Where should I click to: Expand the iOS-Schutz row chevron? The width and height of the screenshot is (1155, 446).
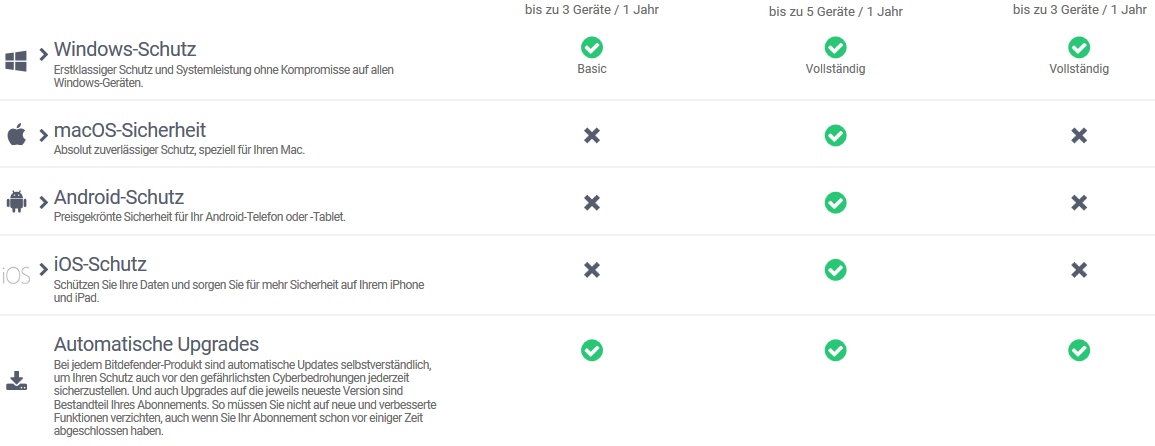(43, 269)
